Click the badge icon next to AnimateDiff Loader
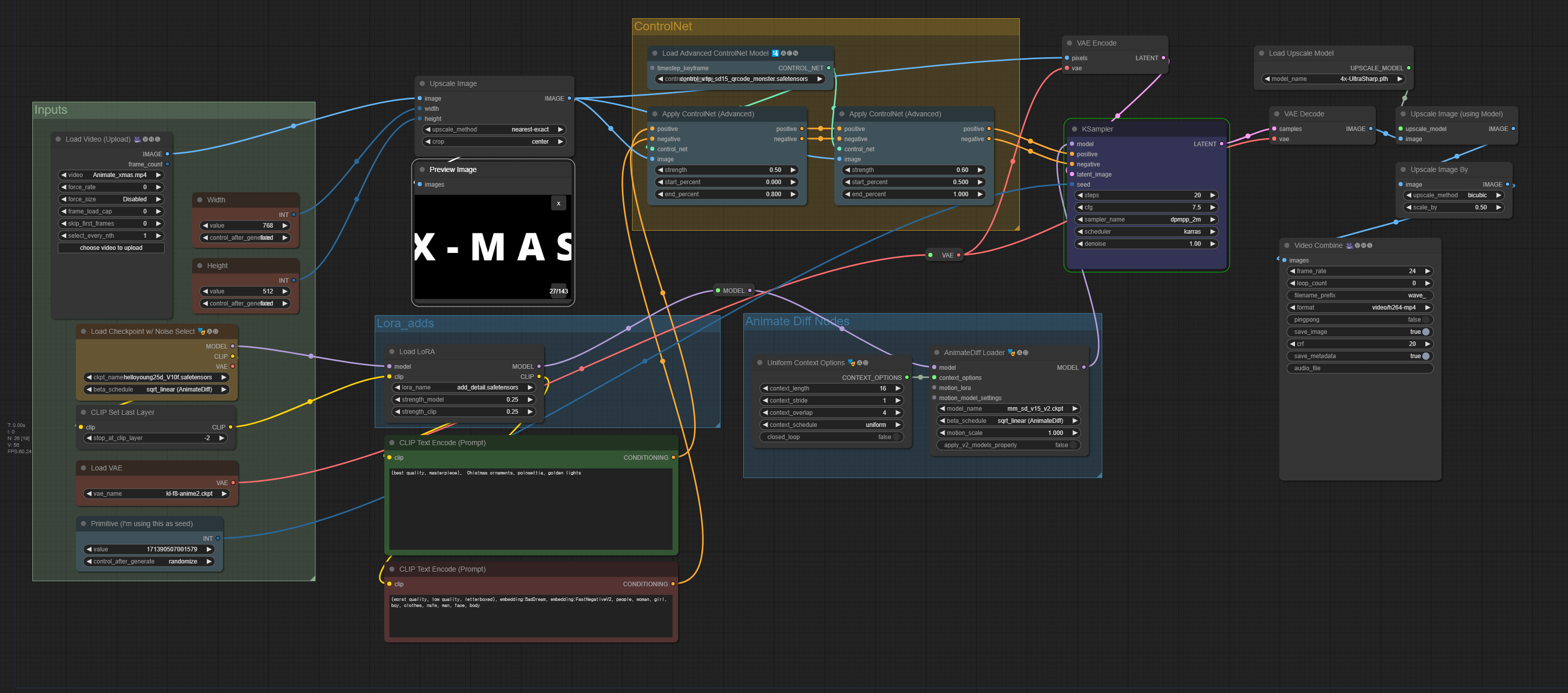This screenshot has width=1568, height=693. 1012,353
